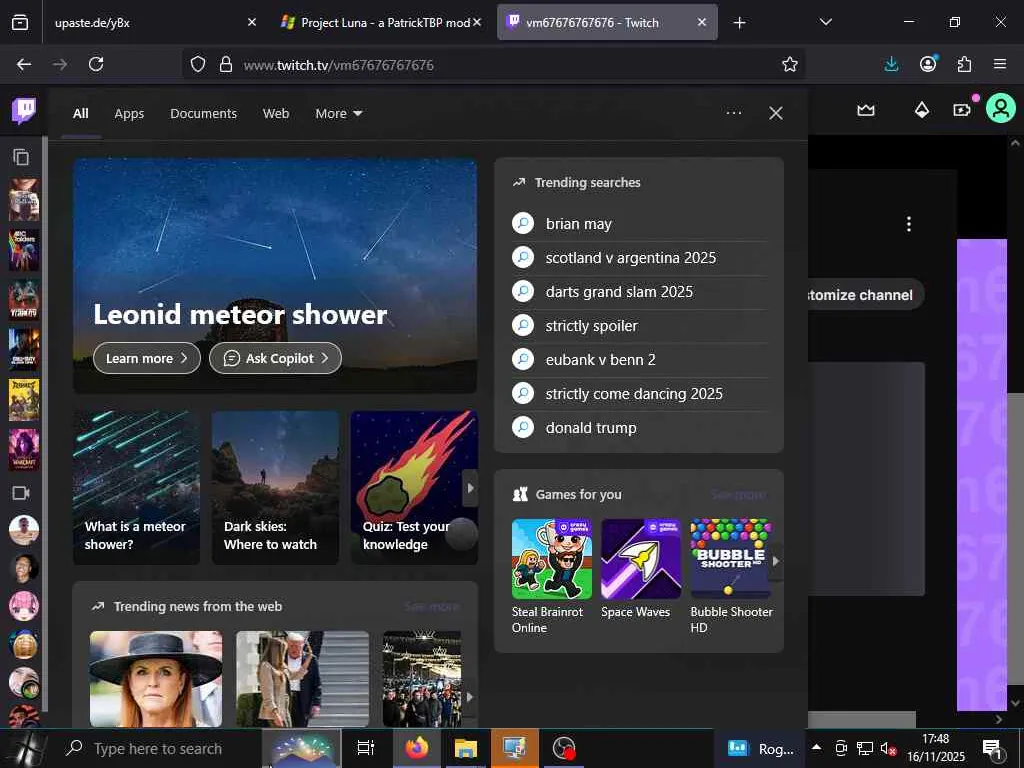Click the muted volume tray icon

[888, 748]
